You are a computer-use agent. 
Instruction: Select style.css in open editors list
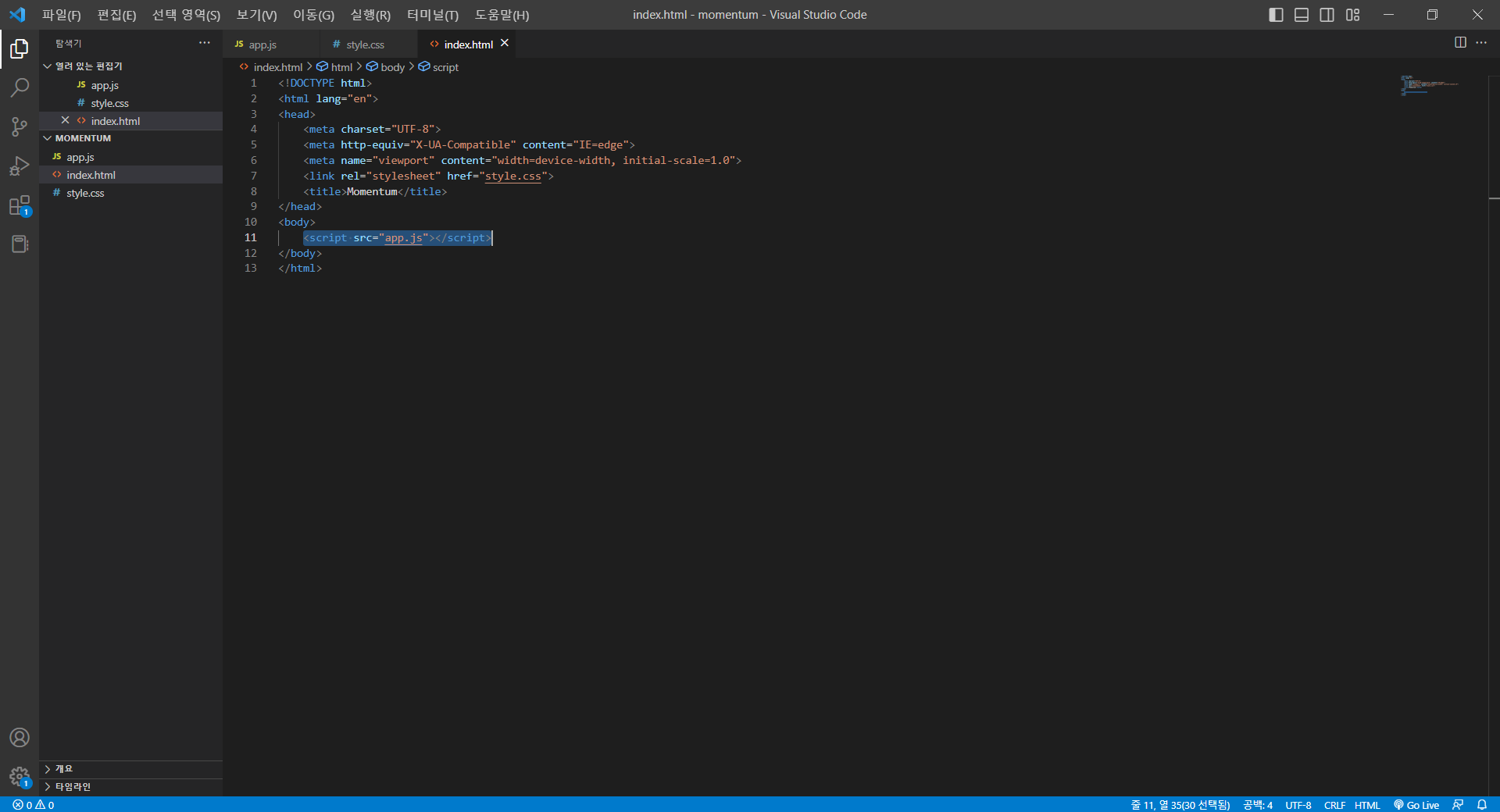[x=130, y=103]
